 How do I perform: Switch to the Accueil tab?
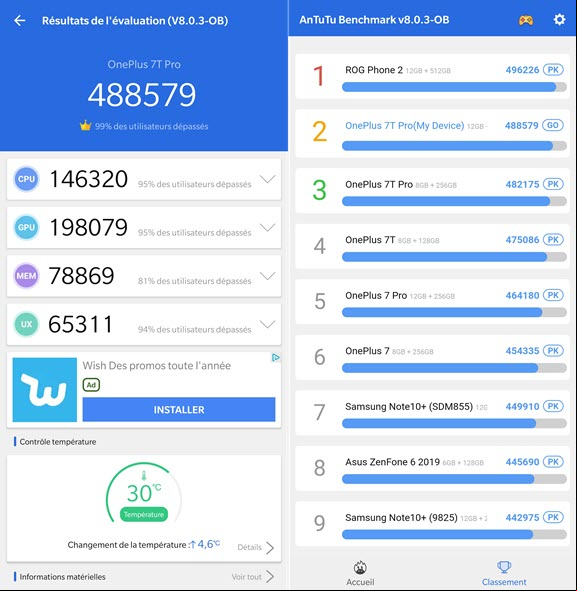pos(360,573)
